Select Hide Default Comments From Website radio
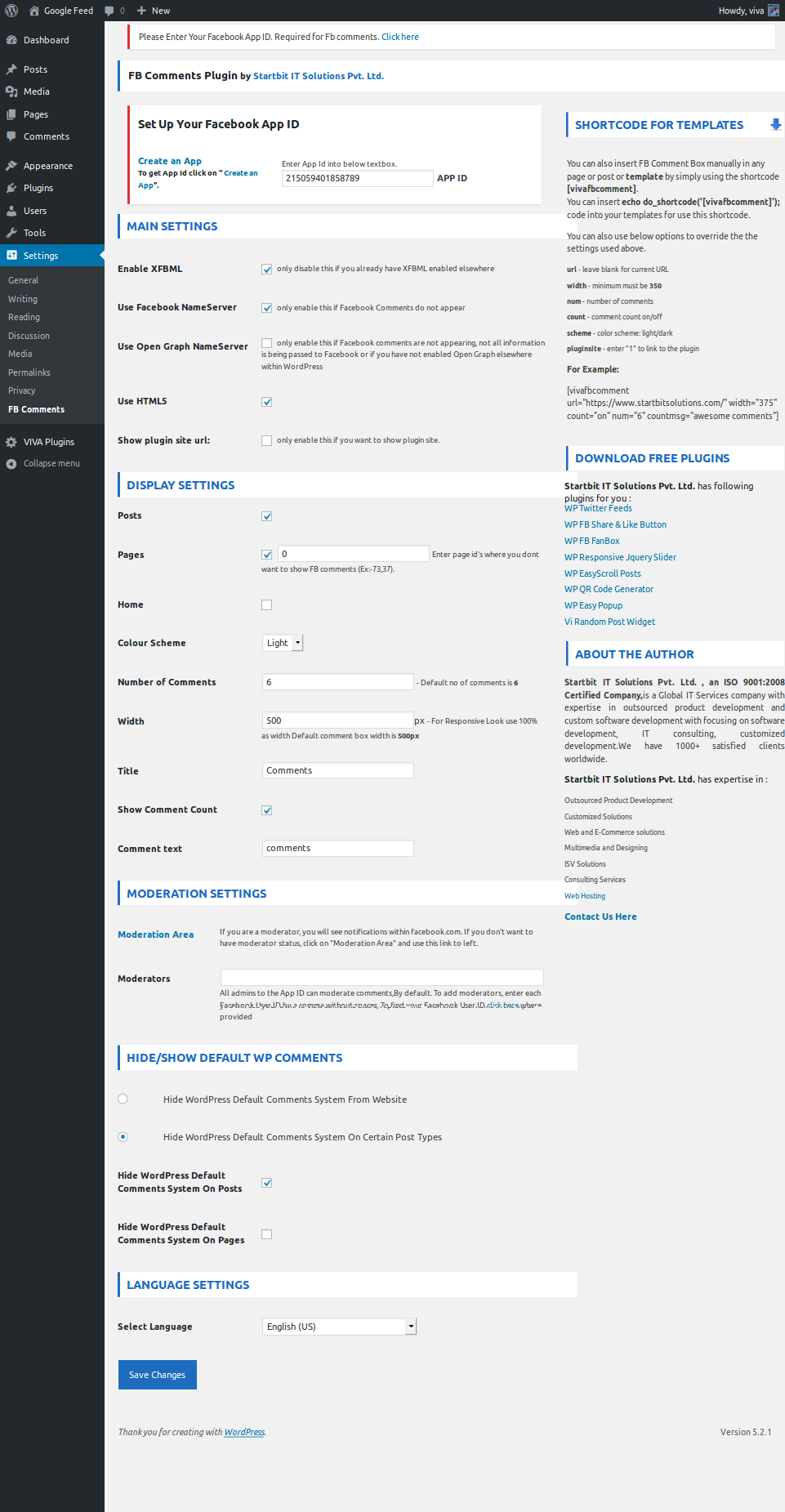This screenshot has width=785, height=1512. coord(123,1099)
